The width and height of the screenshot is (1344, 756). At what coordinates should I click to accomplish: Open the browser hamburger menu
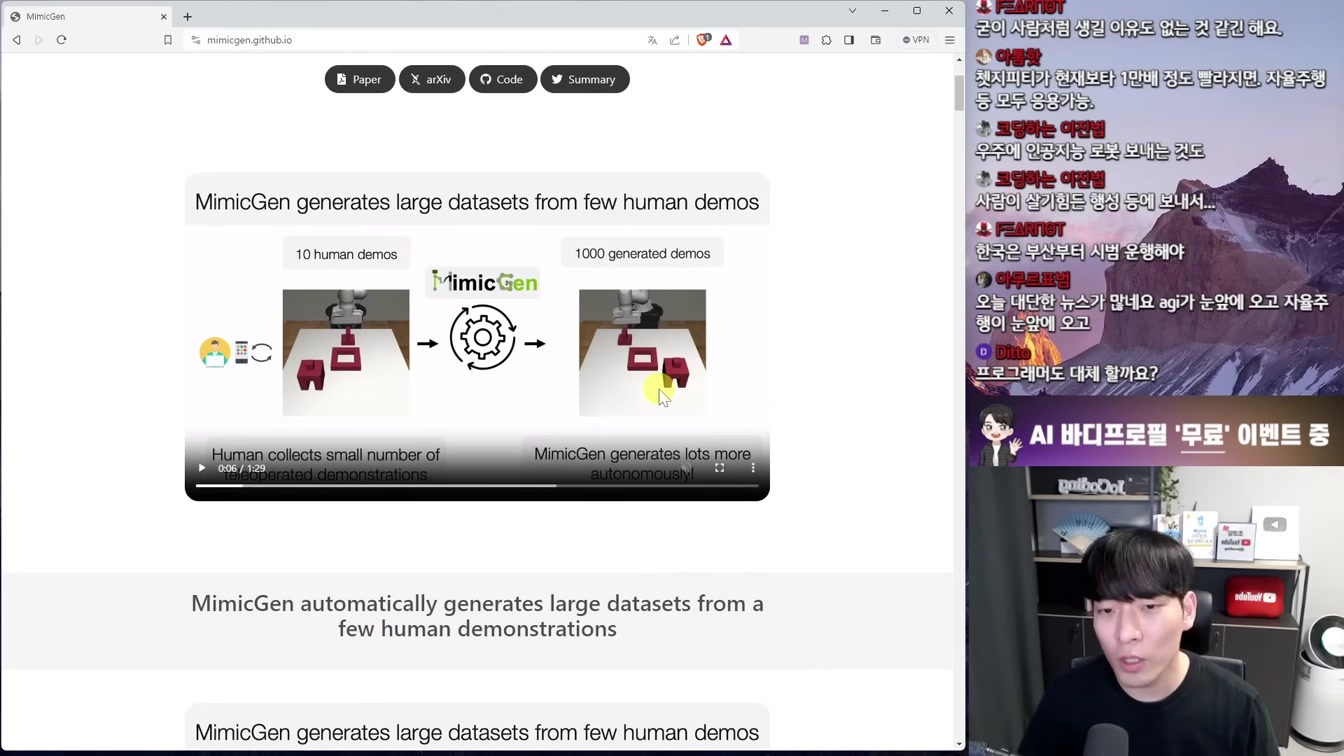pos(950,40)
